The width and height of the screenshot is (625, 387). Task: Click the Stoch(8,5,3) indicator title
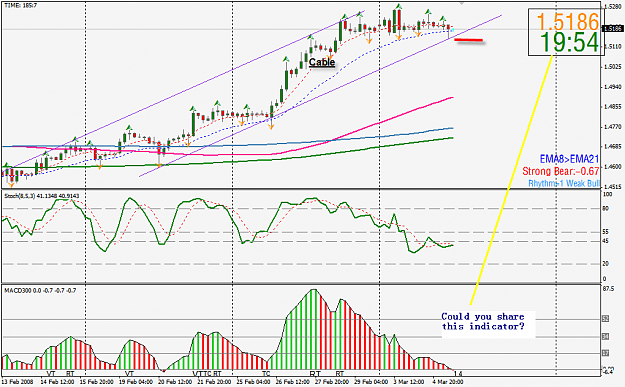pyautogui.click(x=41, y=196)
